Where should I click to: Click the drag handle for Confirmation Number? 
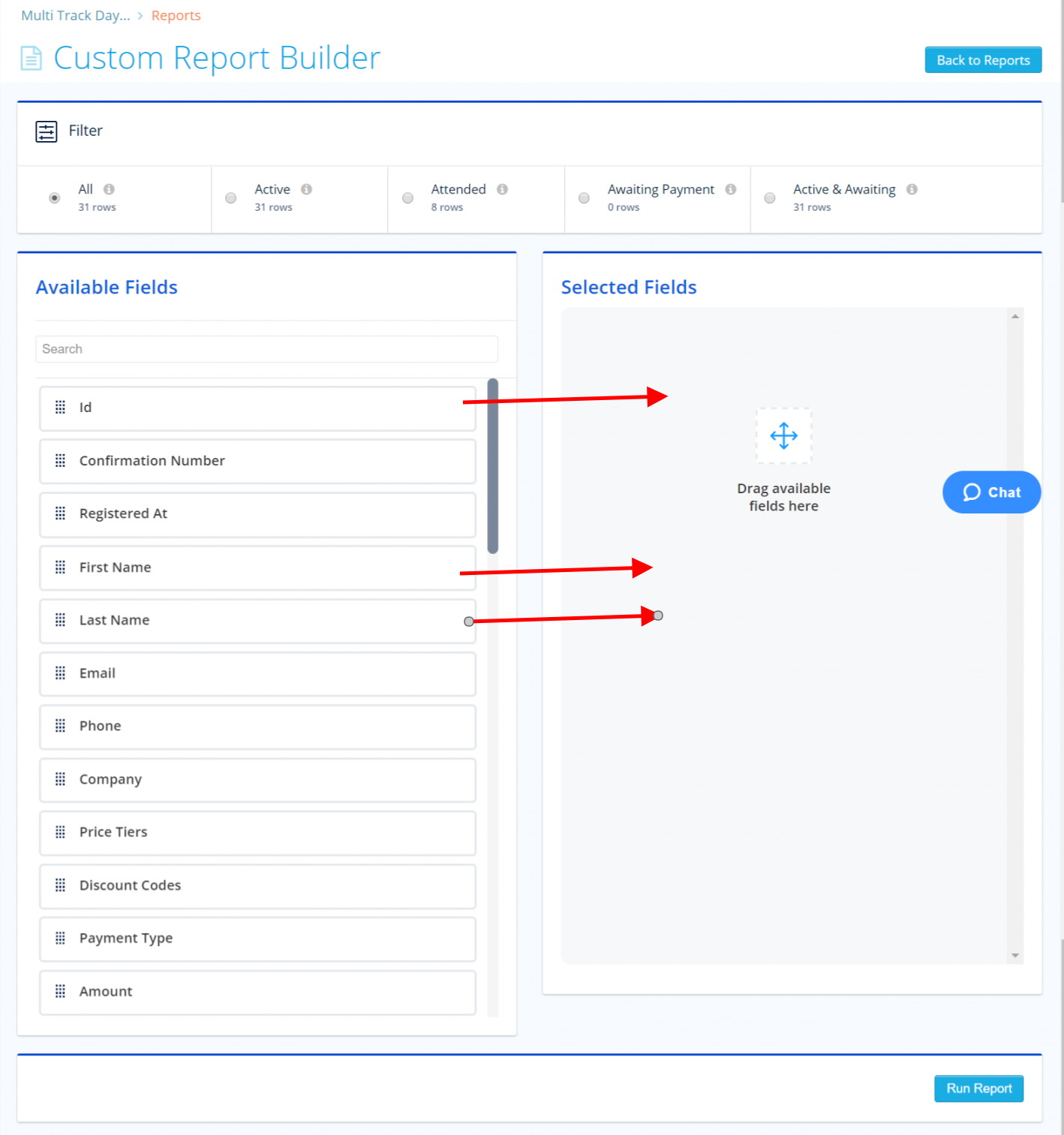60,461
